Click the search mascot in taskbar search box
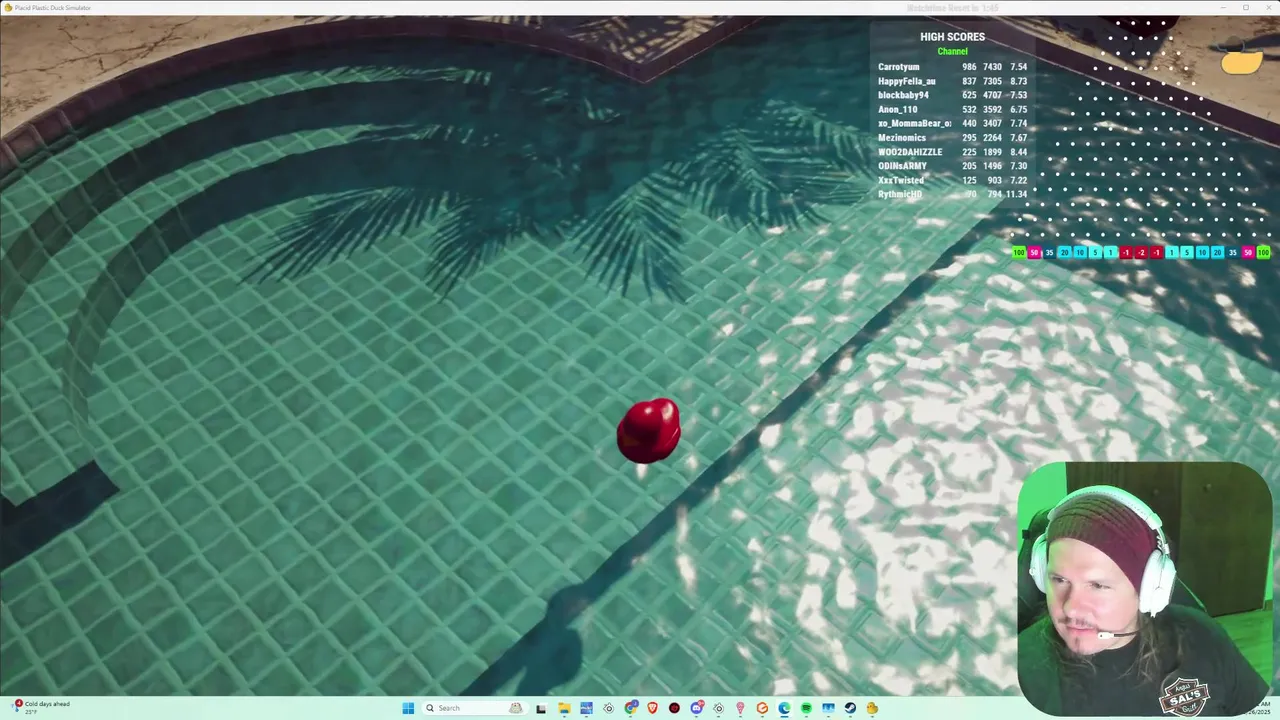1280x720 pixels. pos(516,708)
